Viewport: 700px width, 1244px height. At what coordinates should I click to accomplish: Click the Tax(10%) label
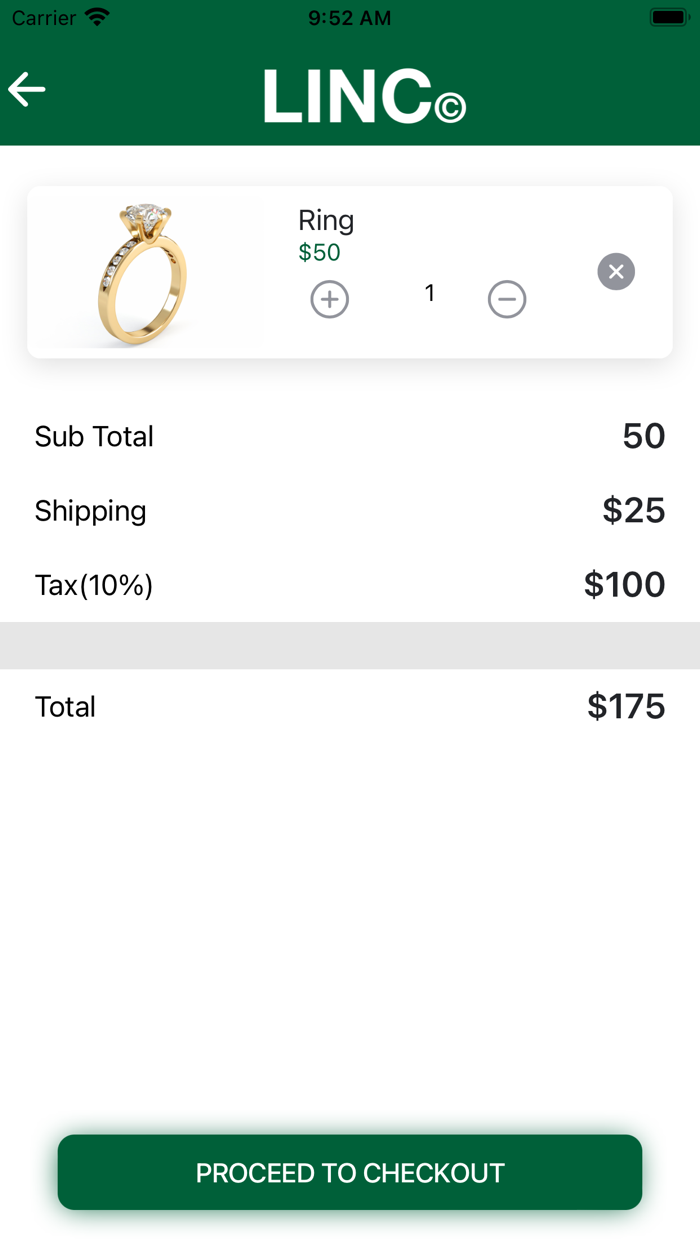[93, 585]
